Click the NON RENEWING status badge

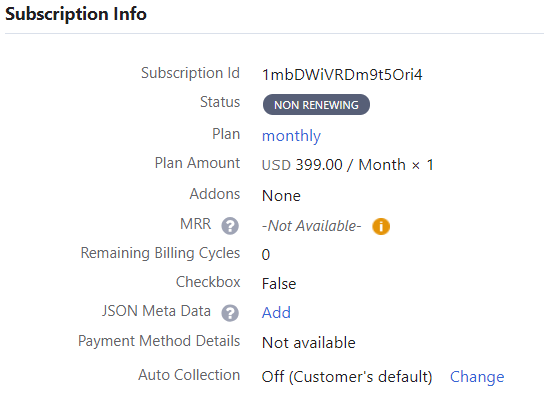coord(316,104)
